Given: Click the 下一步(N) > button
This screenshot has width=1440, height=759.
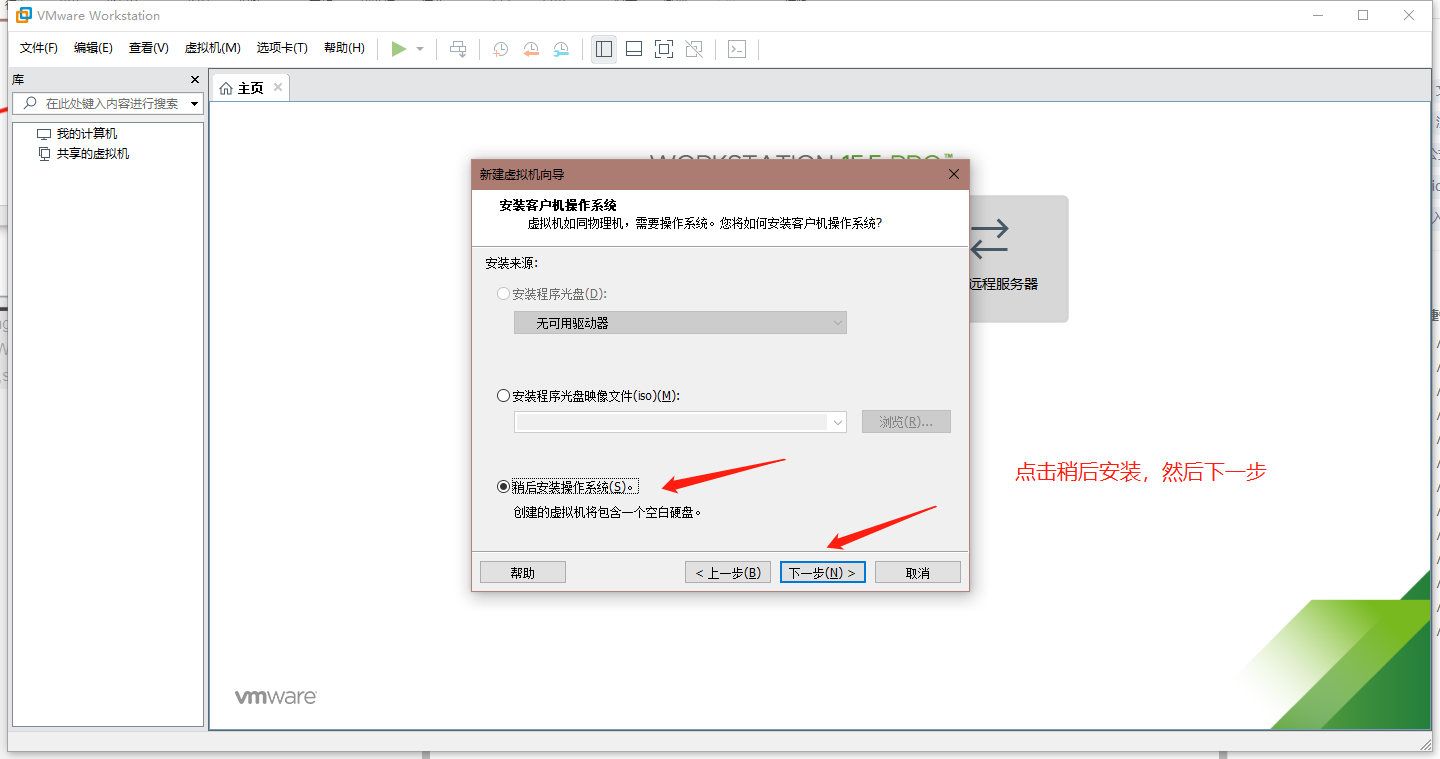Looking at the screenshot, I should pos(822,572).
